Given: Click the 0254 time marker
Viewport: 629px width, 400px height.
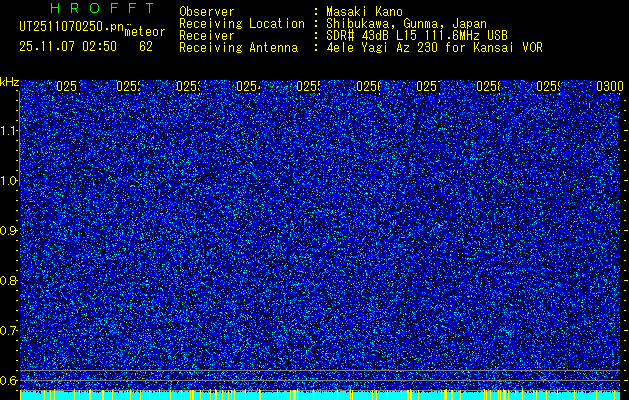Looking at the screenshot, I should click(x=248, y=86).
